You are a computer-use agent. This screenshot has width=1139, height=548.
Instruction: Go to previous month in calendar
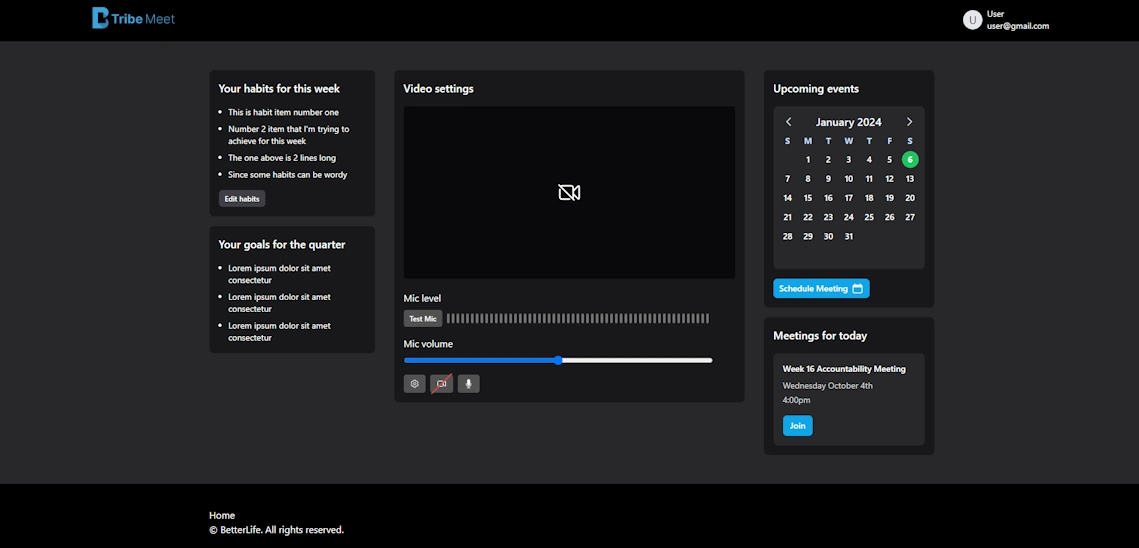pos(788,122)
